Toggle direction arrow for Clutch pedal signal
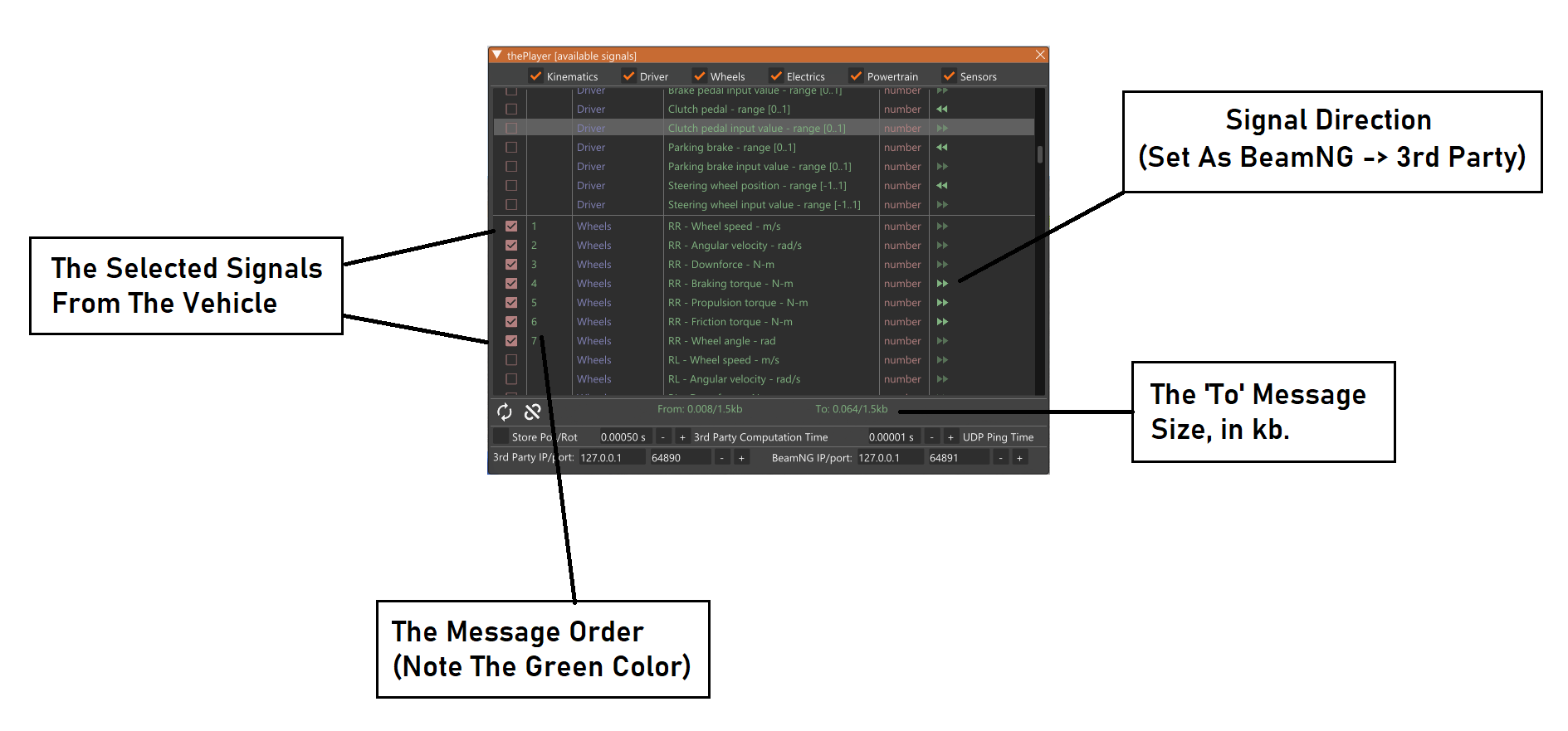 [x=942, y=110]
